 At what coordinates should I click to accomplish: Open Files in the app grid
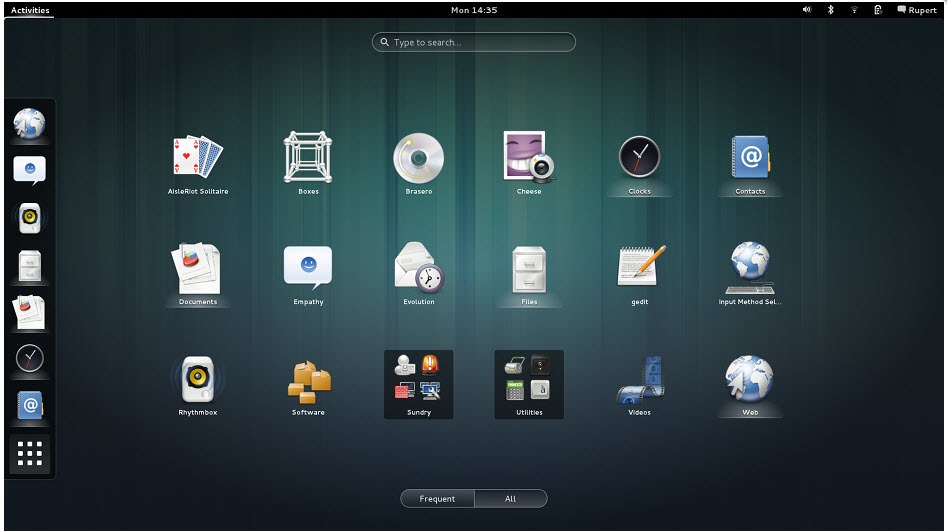(x=529, y=274)
